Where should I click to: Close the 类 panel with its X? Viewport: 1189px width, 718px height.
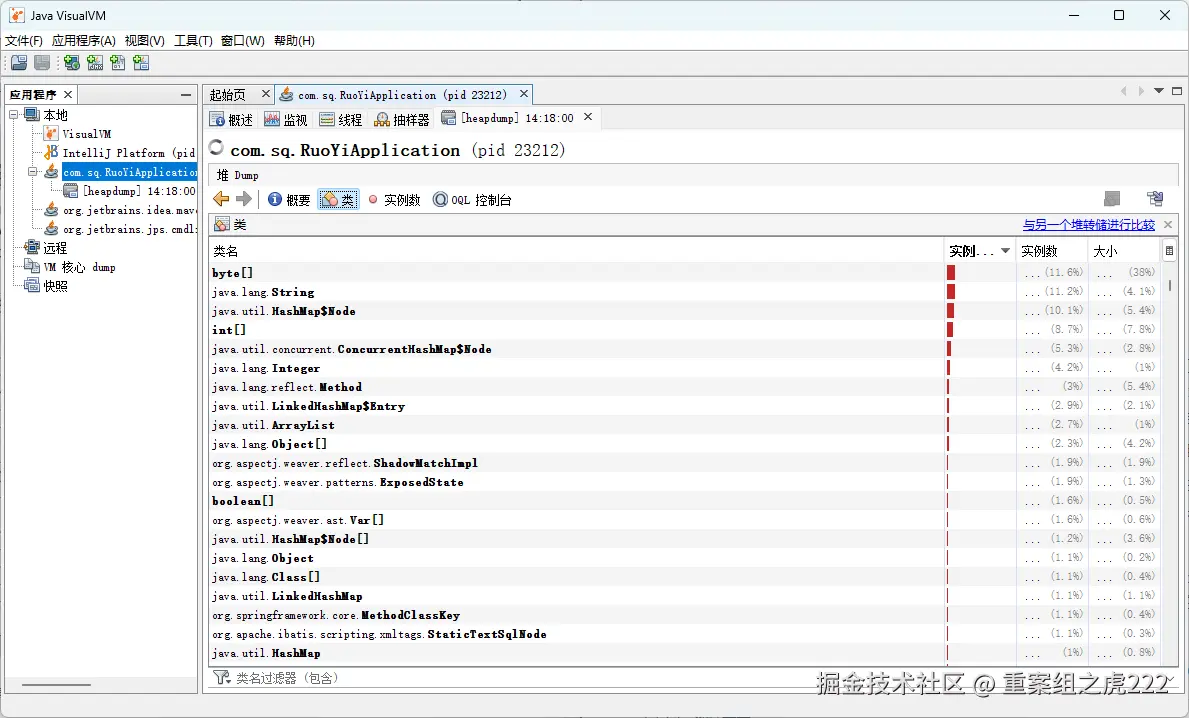point(1168,224)
